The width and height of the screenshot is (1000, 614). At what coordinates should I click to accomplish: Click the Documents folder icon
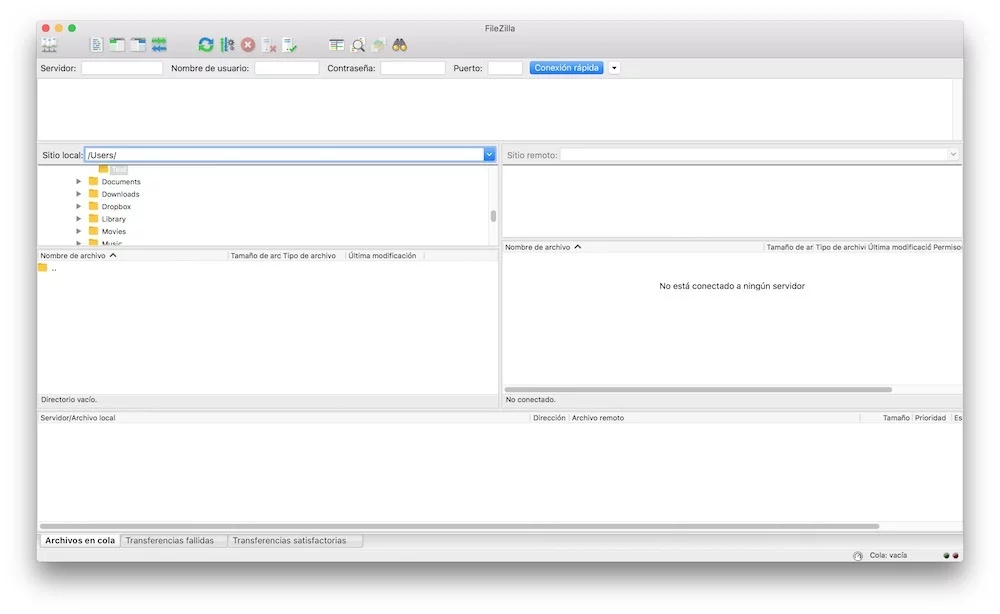(x=93, y=181)
